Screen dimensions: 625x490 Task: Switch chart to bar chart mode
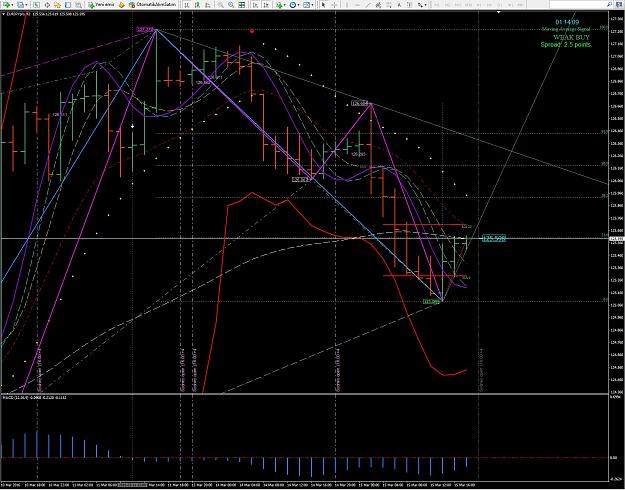pos(186,5)
